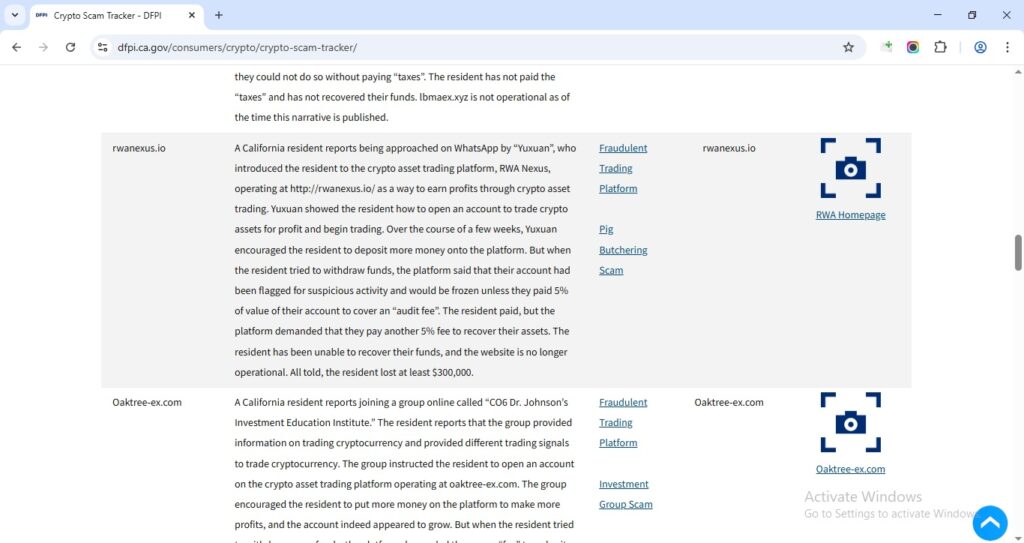1024x543 pixels.
Task: Click the vertical scrollbar thumb
Action: 1017,252
